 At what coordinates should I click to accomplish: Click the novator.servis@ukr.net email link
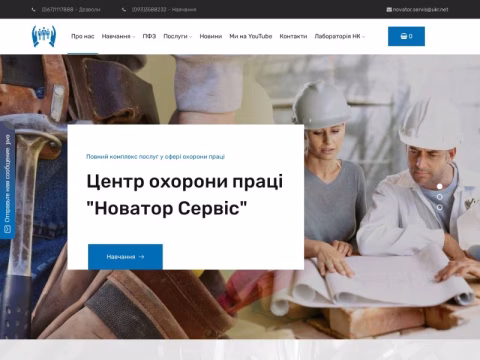click(420, 10)
